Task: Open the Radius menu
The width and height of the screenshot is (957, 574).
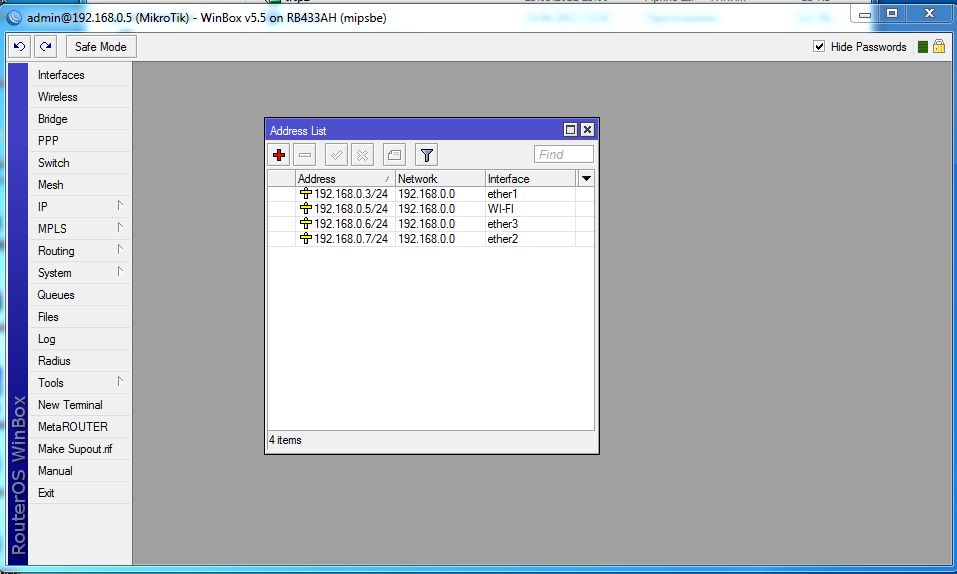Action: click(80, 360)
